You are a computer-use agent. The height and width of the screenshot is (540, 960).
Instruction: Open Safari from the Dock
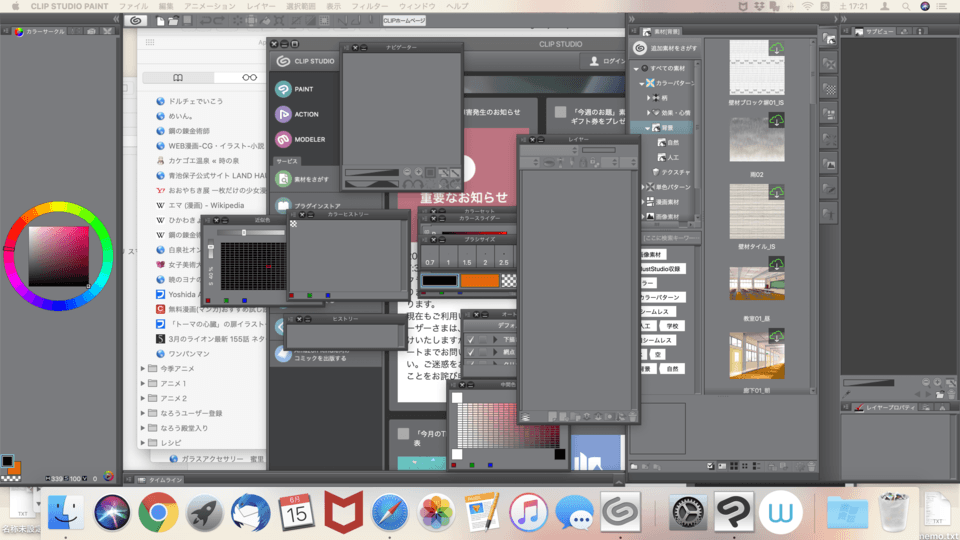[389, 512]
